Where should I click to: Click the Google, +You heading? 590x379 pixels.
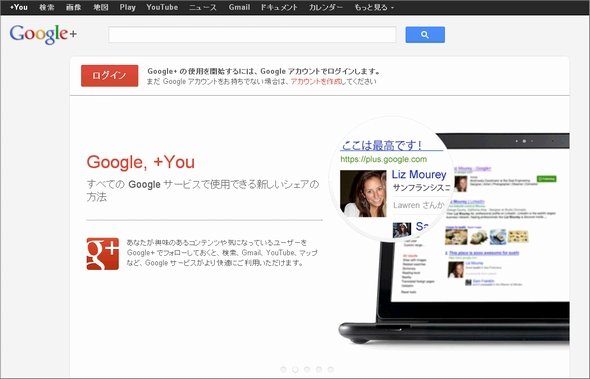point(141,162)
